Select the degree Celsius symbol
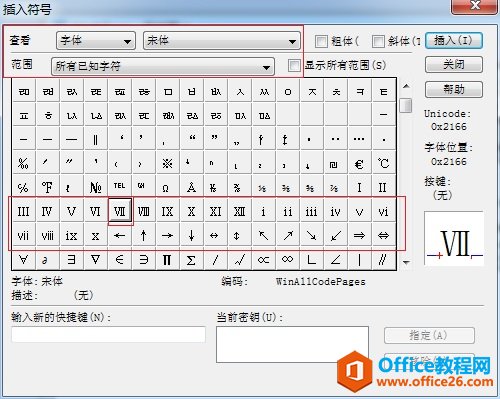The width and height of the screenshot is (500, 399). coord(384,163)
